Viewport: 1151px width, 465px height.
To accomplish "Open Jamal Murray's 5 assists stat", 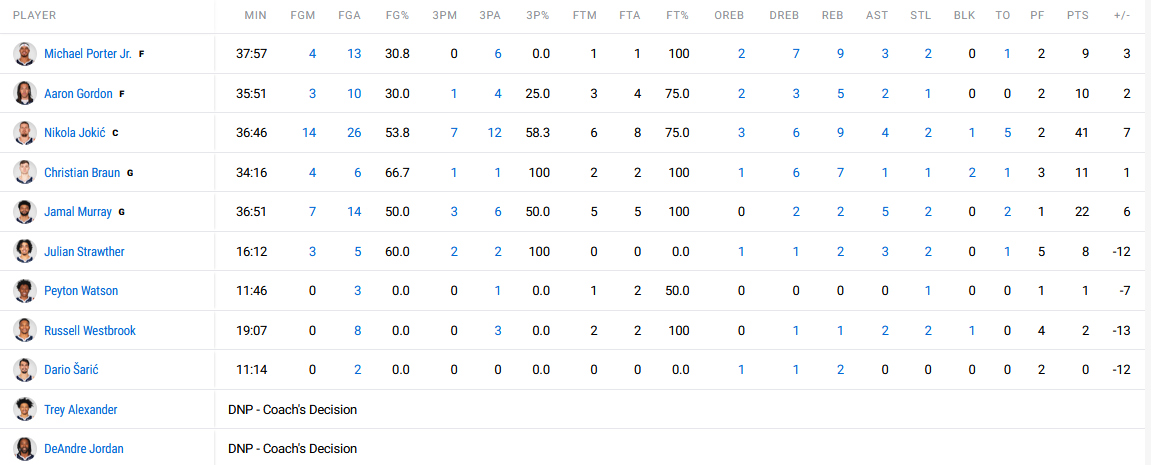I will pyautogui.click(x=885, y=212).
